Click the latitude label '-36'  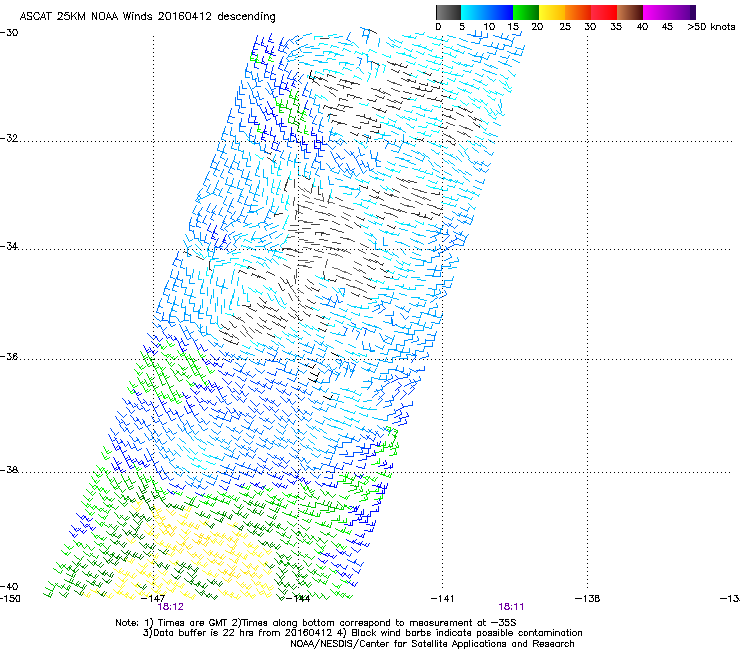(x=9, y=356)
